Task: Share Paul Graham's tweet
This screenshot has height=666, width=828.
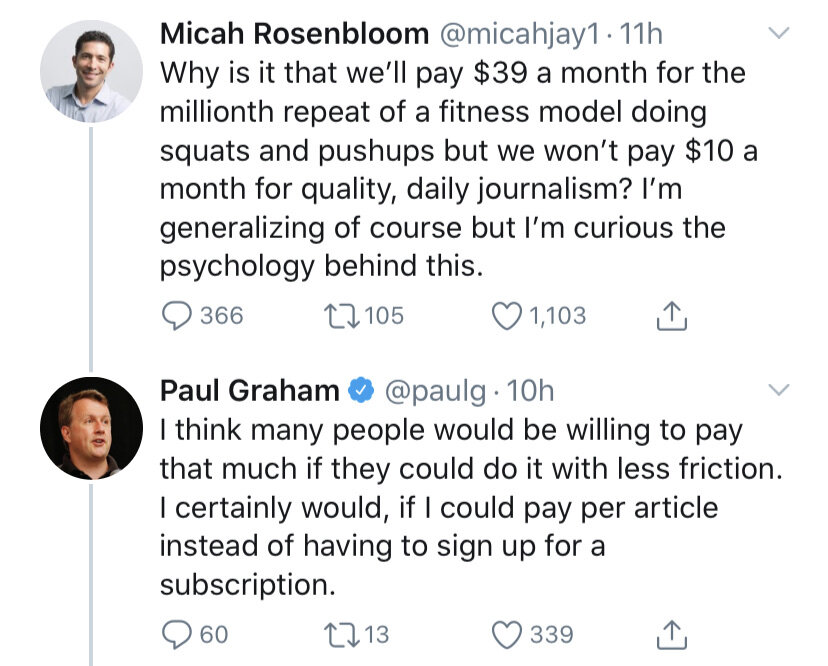Action: pos(668,634)
